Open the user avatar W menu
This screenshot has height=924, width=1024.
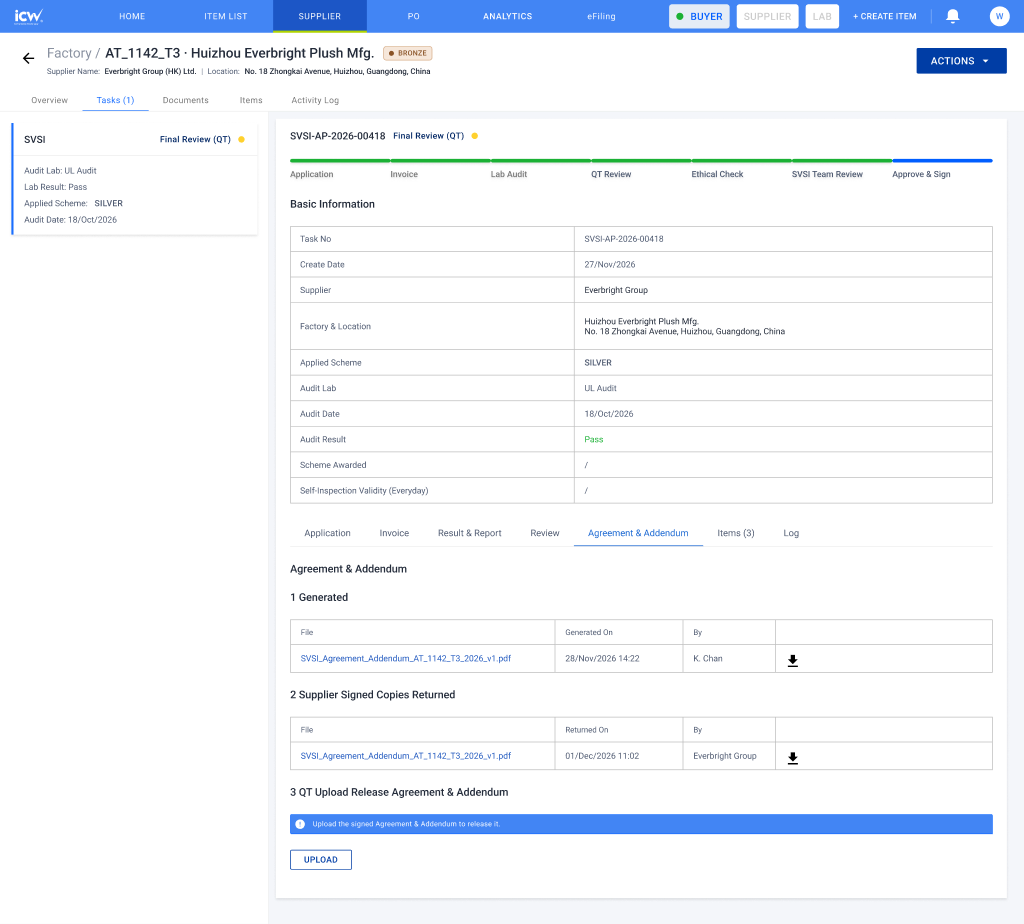[999, 16]
